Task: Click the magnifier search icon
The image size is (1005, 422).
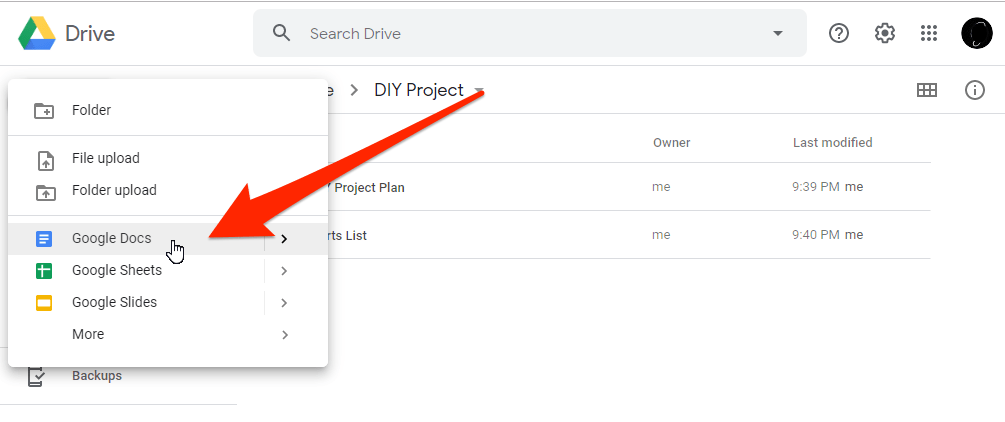Action: tap(281, 33)
